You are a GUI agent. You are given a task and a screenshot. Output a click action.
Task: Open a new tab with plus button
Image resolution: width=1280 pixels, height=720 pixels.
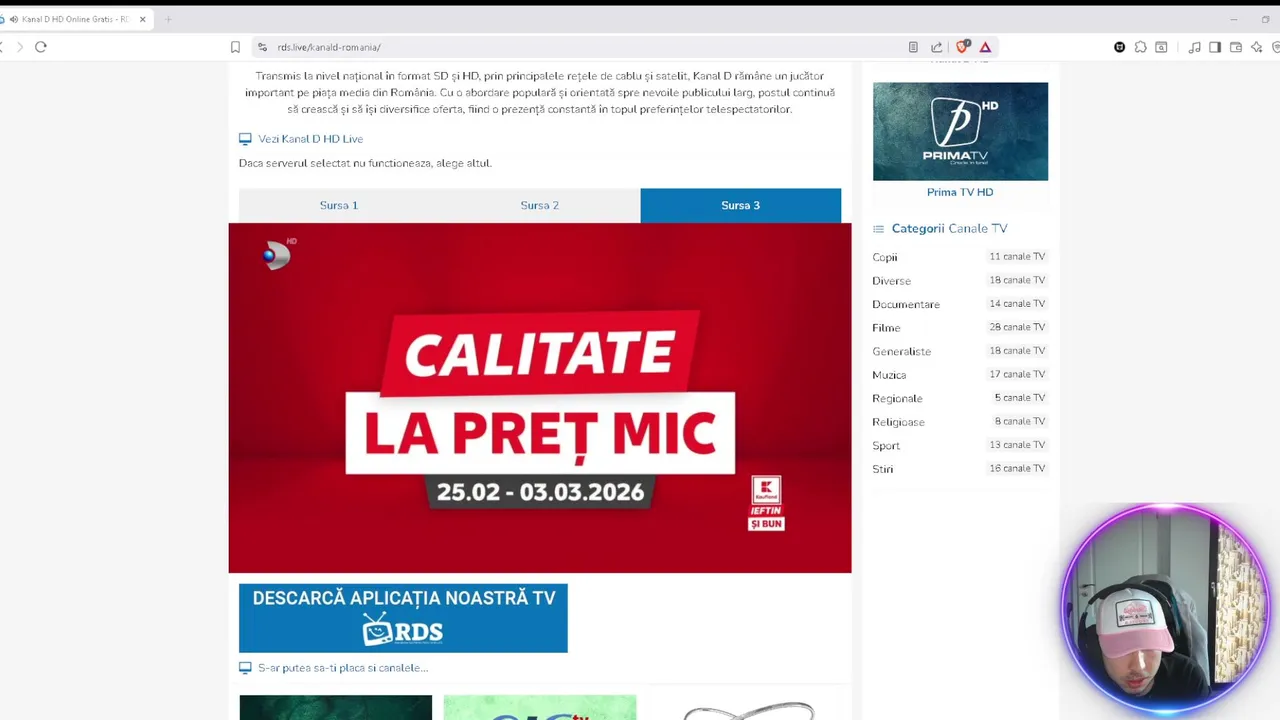click(x=168, y=19)
